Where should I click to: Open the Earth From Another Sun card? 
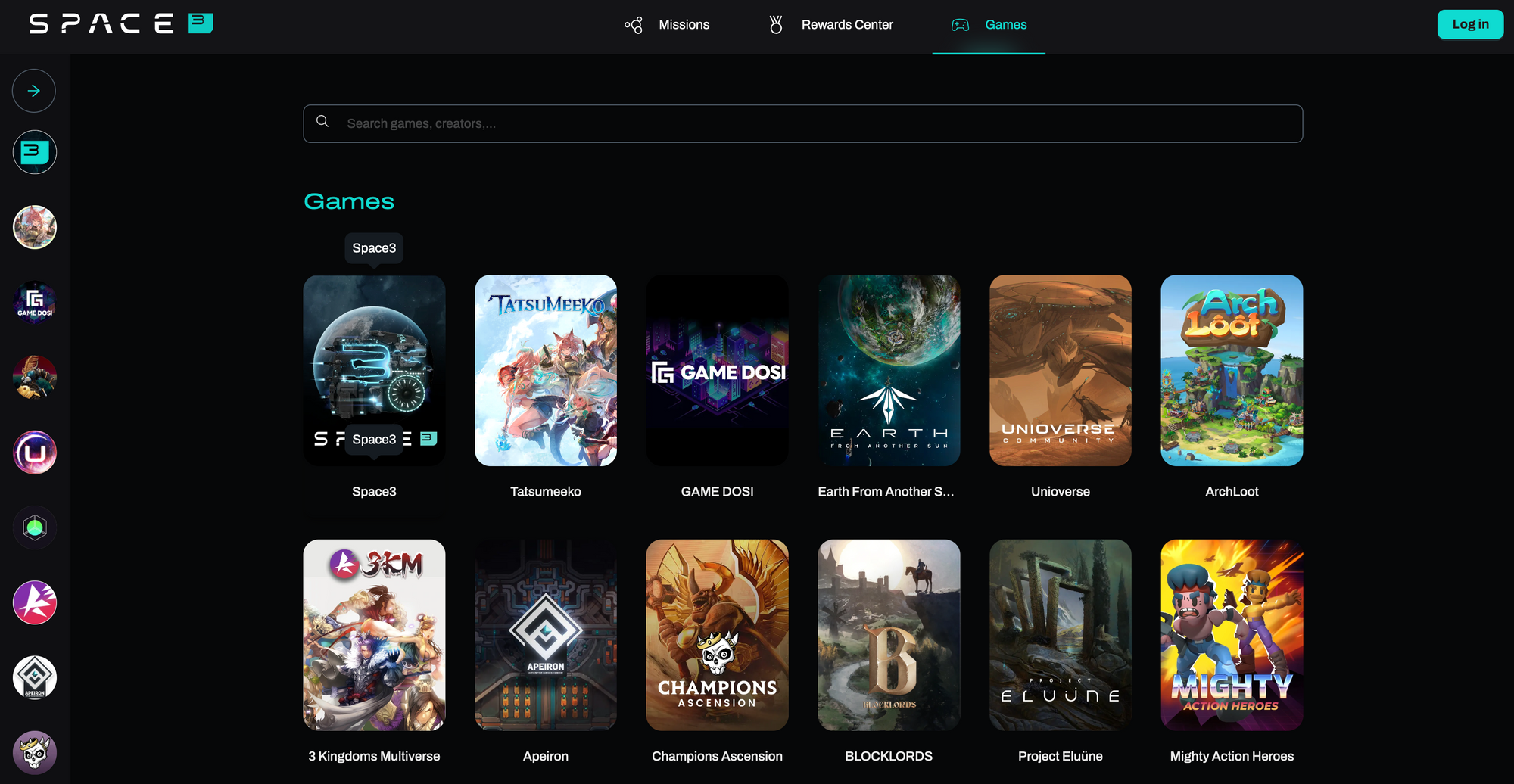coord(889,370)
